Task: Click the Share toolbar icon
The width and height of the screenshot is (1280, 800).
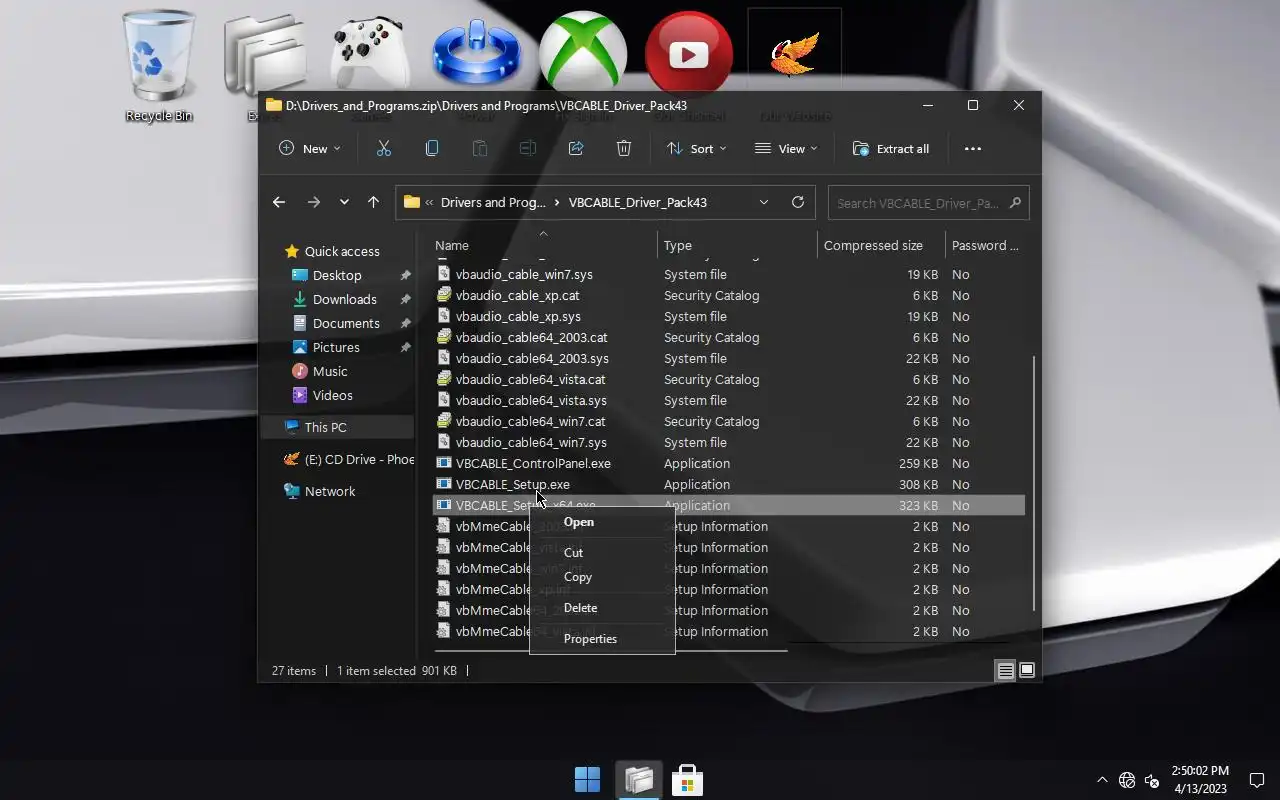Action: (x=576, y=148)
